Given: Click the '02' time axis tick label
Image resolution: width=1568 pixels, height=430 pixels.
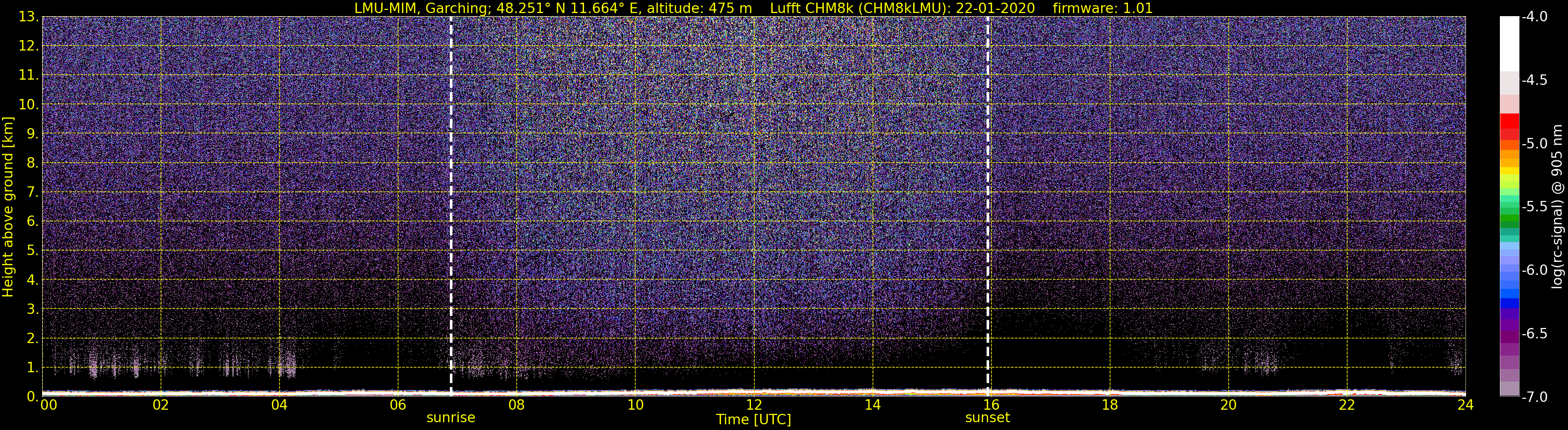Looking at the screenshot, I should 161,405.
